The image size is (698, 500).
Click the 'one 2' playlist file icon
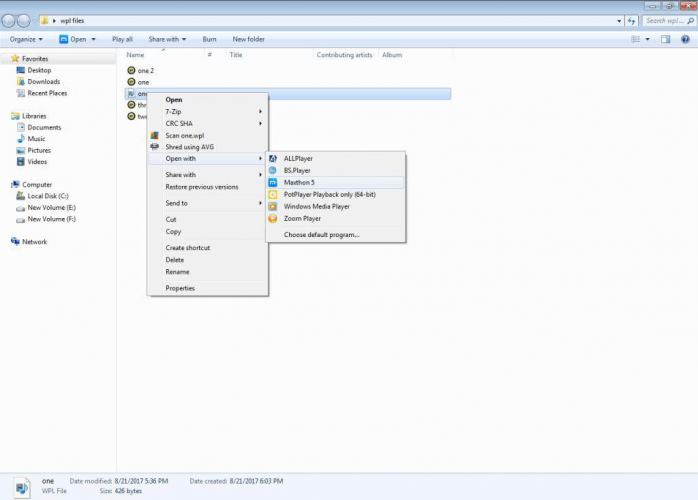[x=131, y=70]
